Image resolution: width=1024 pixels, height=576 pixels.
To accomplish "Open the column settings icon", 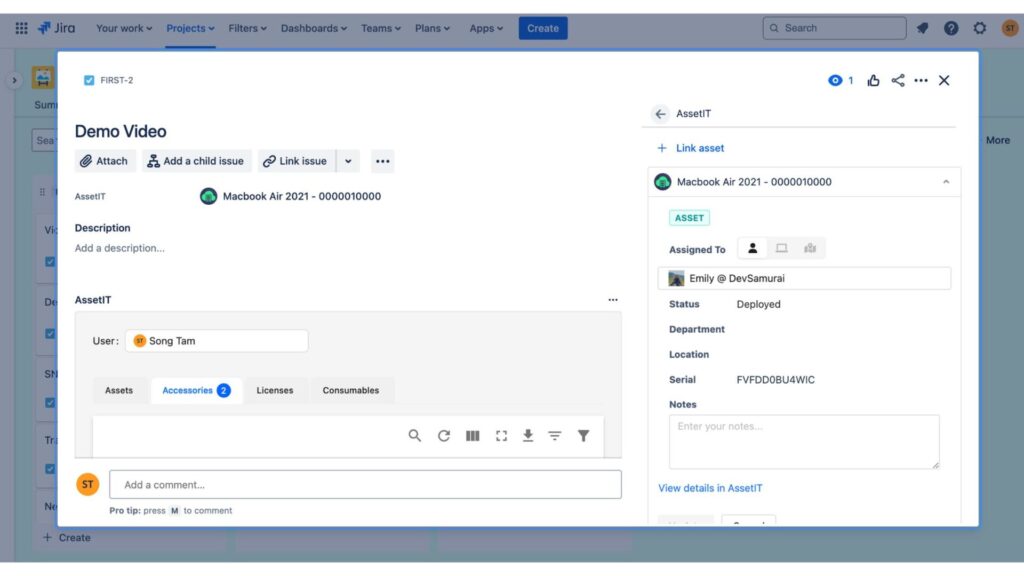I will coord(472,435).
